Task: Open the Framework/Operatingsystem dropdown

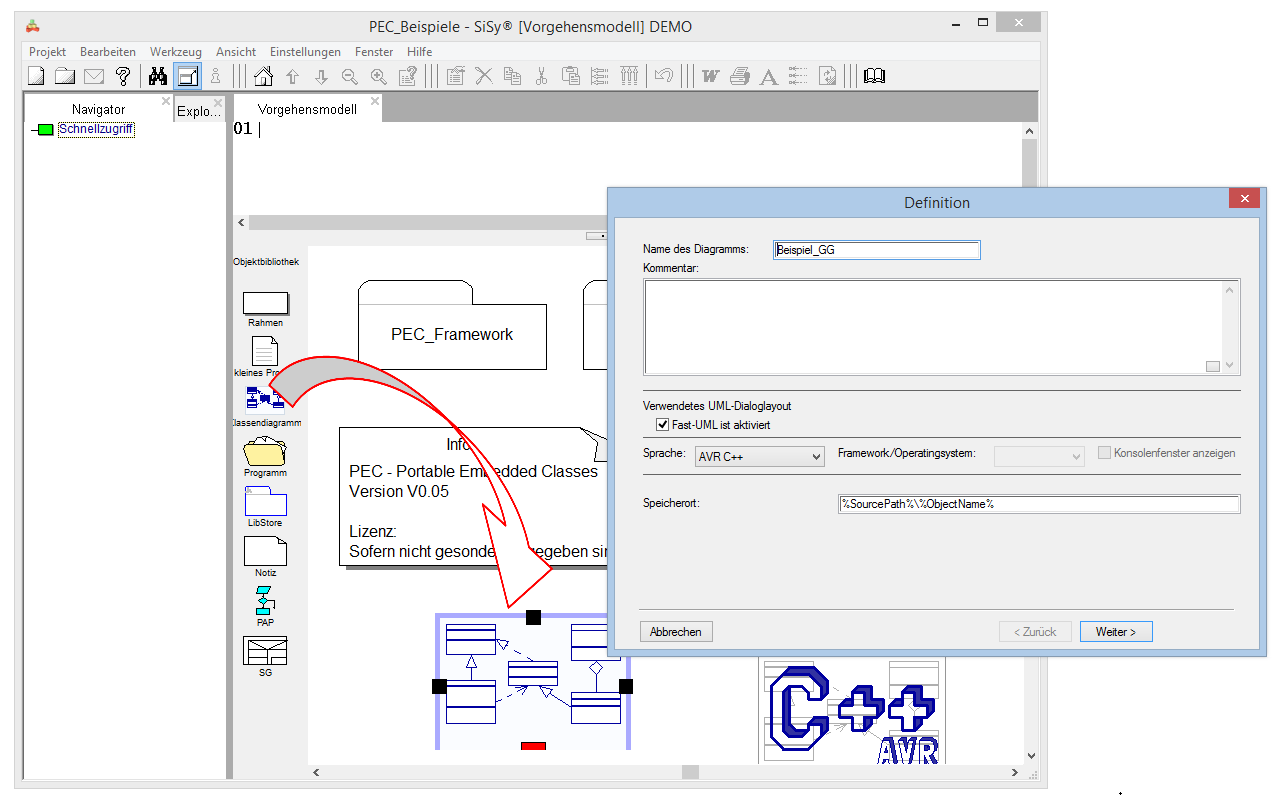Action: [x=1039, y=456]
